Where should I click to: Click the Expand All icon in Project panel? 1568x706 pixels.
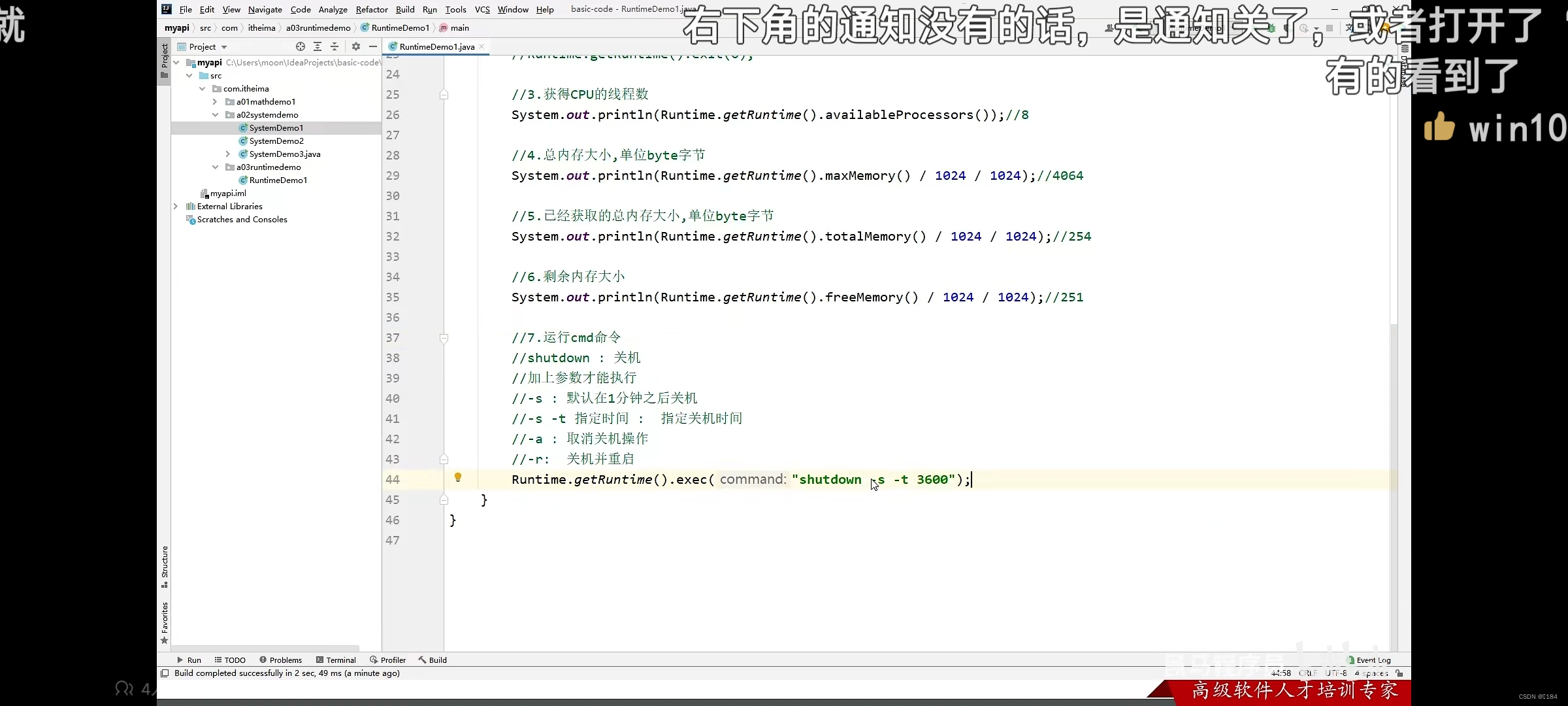318,46
